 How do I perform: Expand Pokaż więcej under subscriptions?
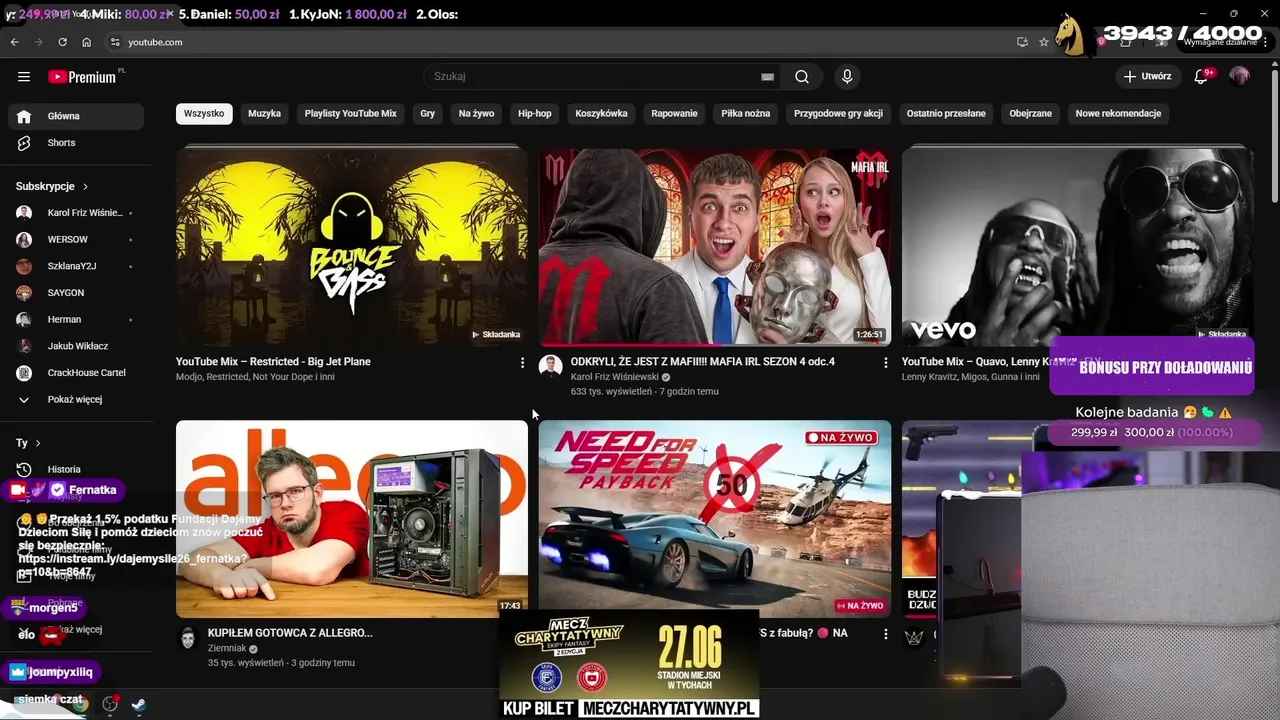coord(76,399)
